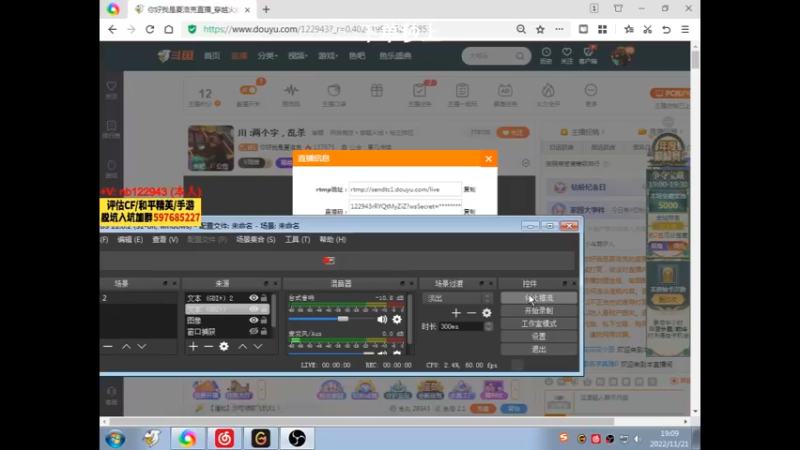Reload the Douyu page in the browser
Image resolution: width=800 pixels, height=450 pixels.
click(149, 29)
